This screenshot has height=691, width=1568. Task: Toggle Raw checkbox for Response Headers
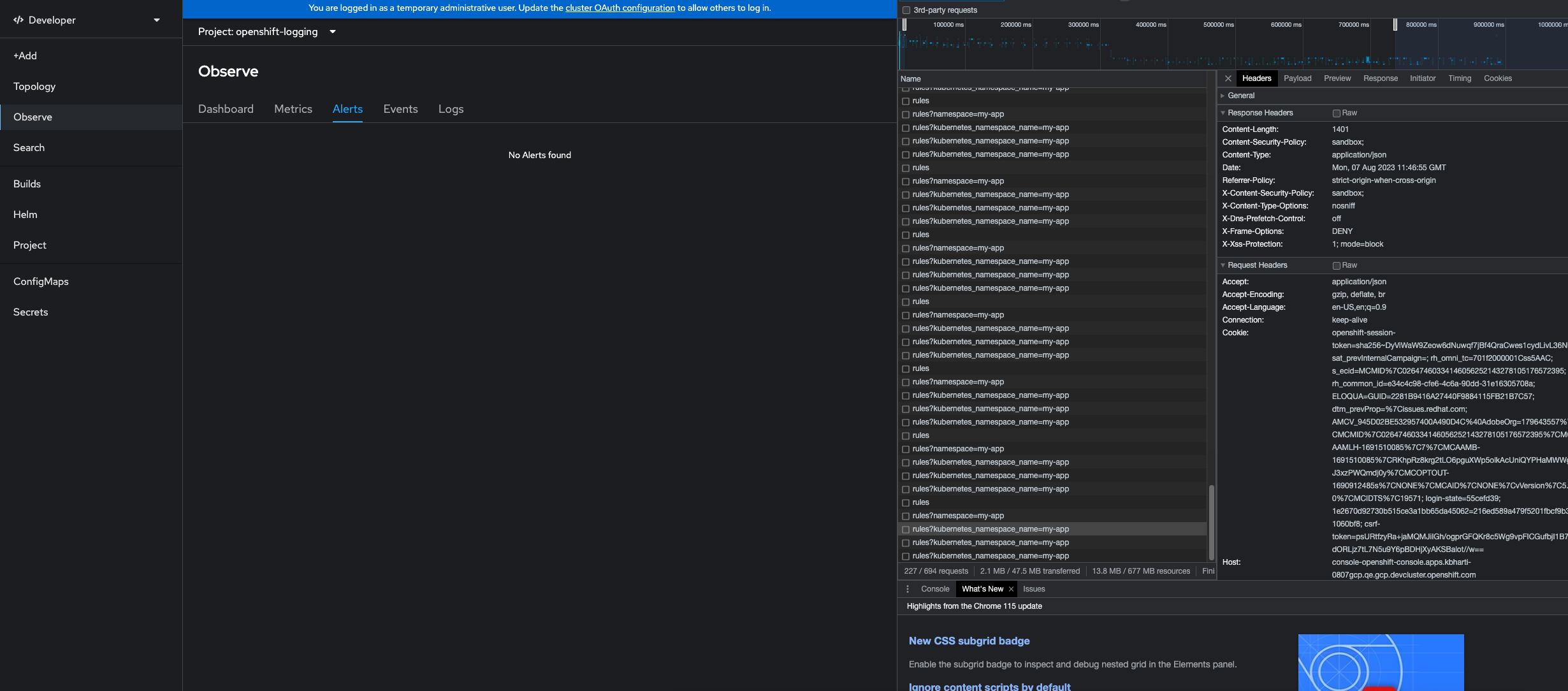(1336, 113)
